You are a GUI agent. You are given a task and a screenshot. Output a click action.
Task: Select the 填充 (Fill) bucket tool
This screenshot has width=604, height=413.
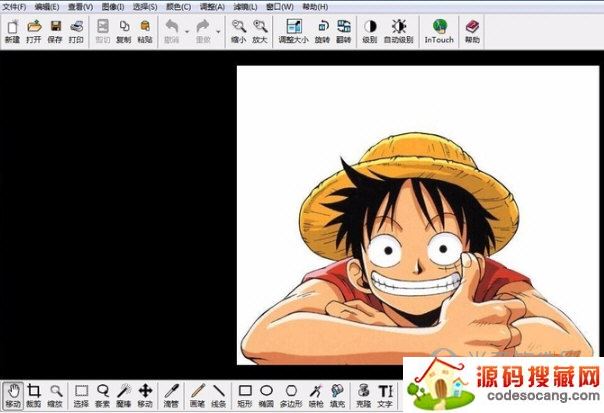point(337,395)
